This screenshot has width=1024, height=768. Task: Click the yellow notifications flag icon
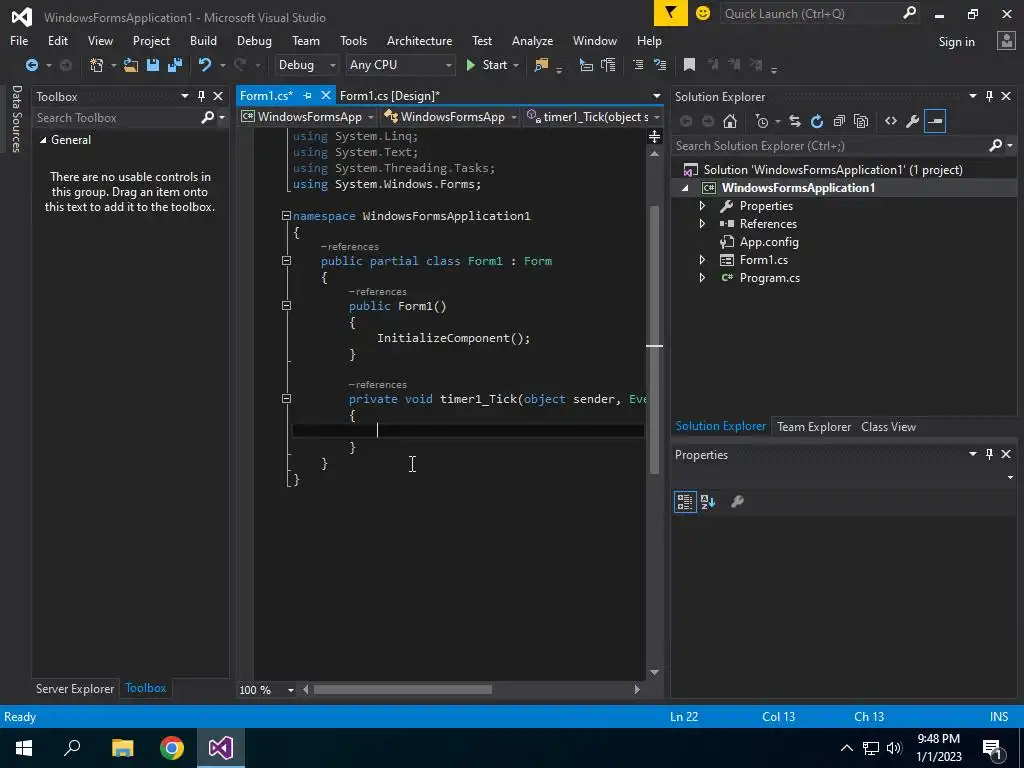coord(671,13)
